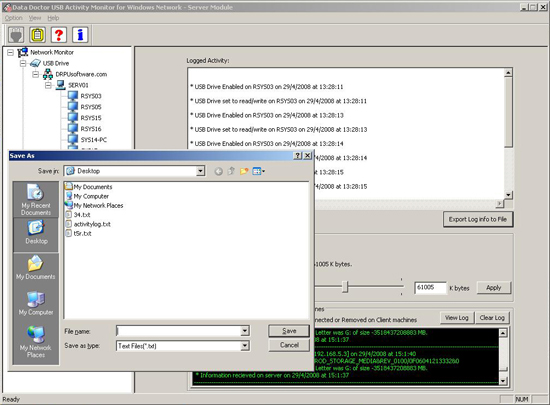Open the View menu
The height and width of the screenshot is (405, 550).
coord(35,18)
